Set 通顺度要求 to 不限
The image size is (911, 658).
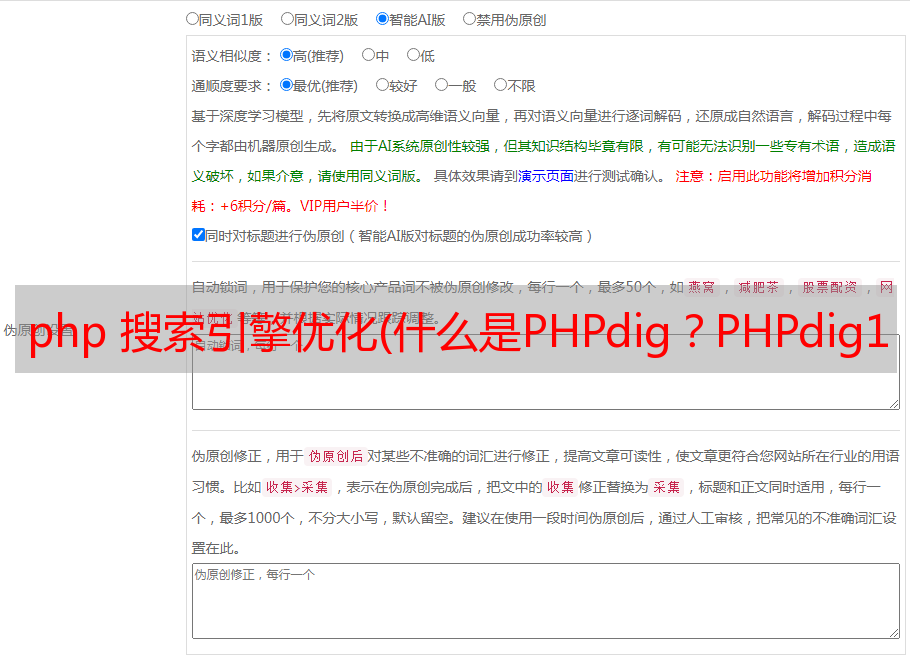coord(500,85)
